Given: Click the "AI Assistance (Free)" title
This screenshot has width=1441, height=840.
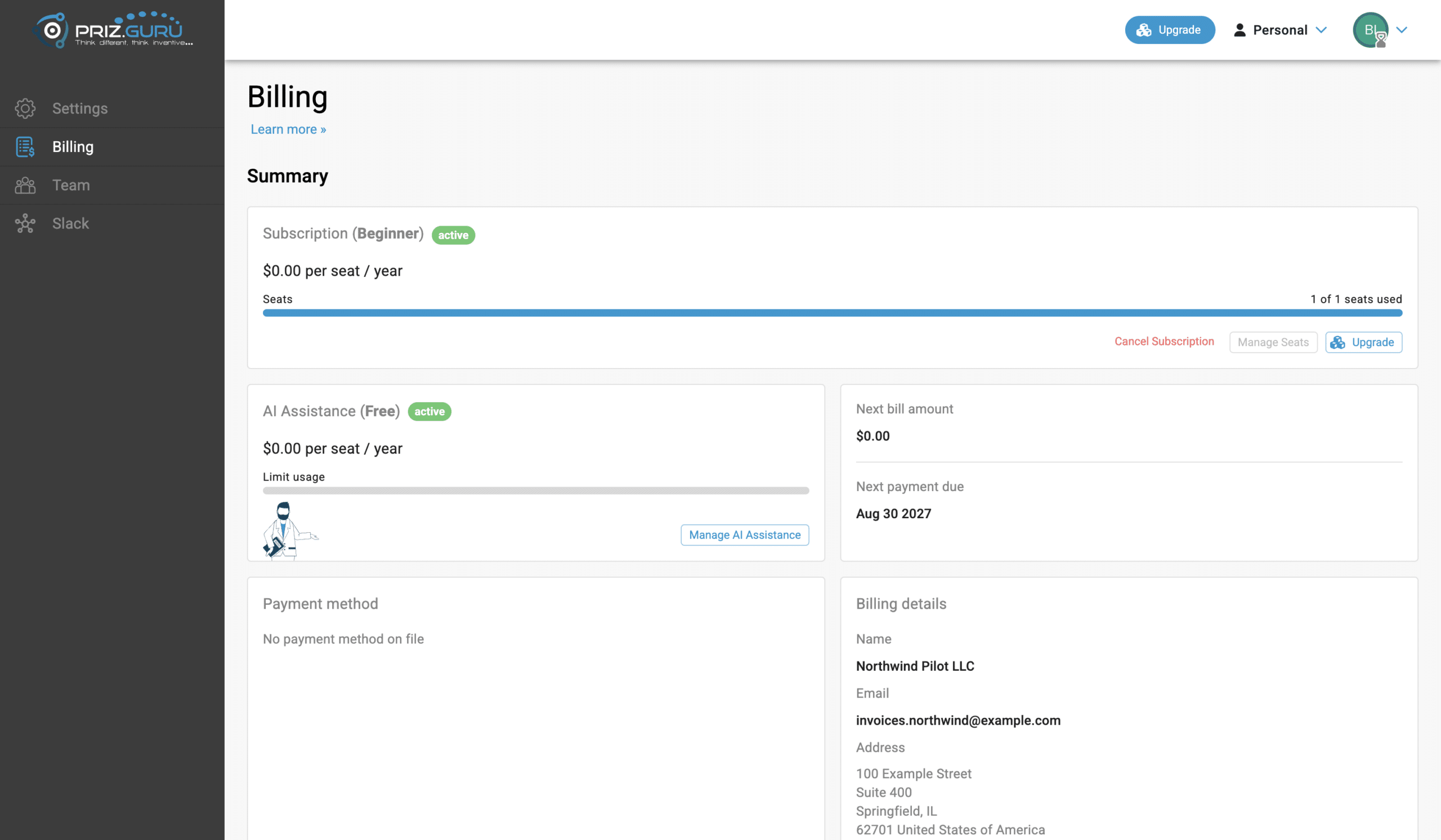Looking at the screenshot, I should click(331, 411).
